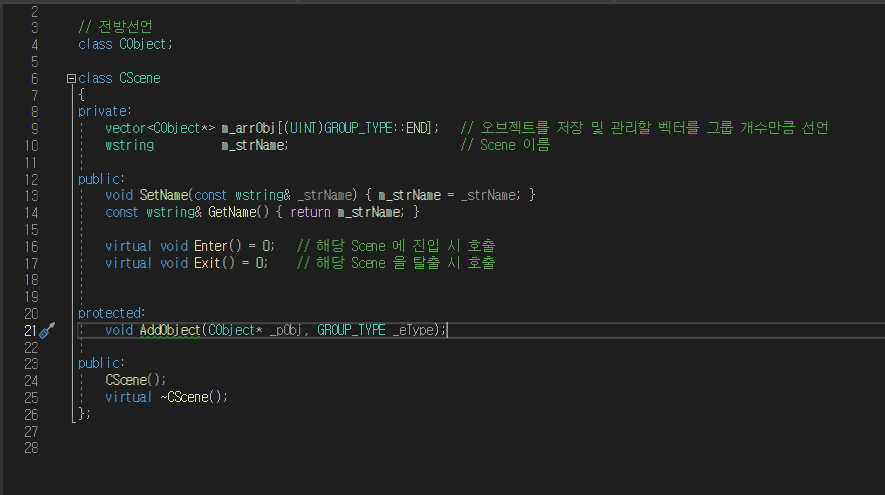Click the Enter() virtual function
885x495 pixels.
(217, 246)
